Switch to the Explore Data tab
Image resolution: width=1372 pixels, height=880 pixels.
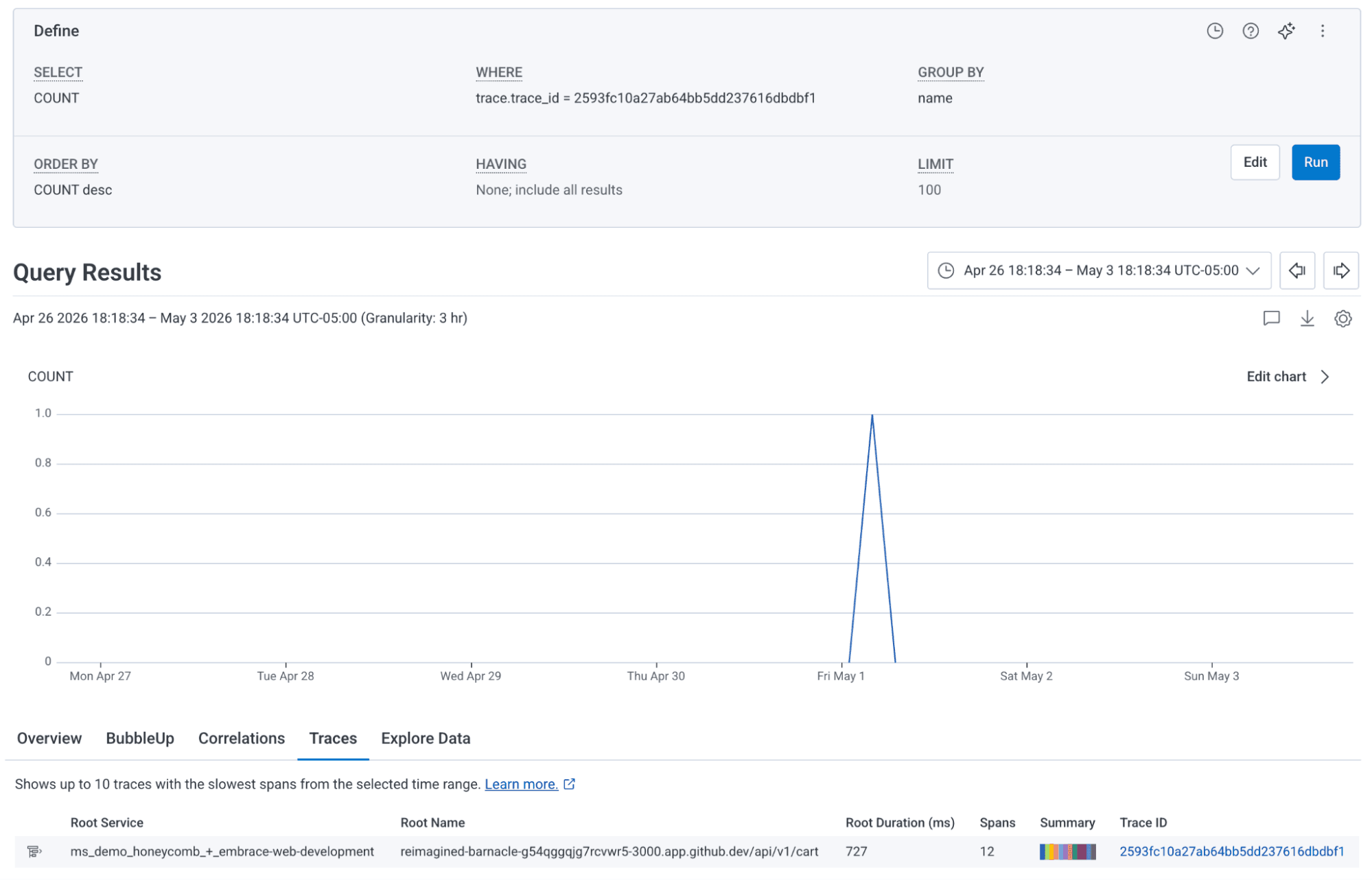coord(426,739)
